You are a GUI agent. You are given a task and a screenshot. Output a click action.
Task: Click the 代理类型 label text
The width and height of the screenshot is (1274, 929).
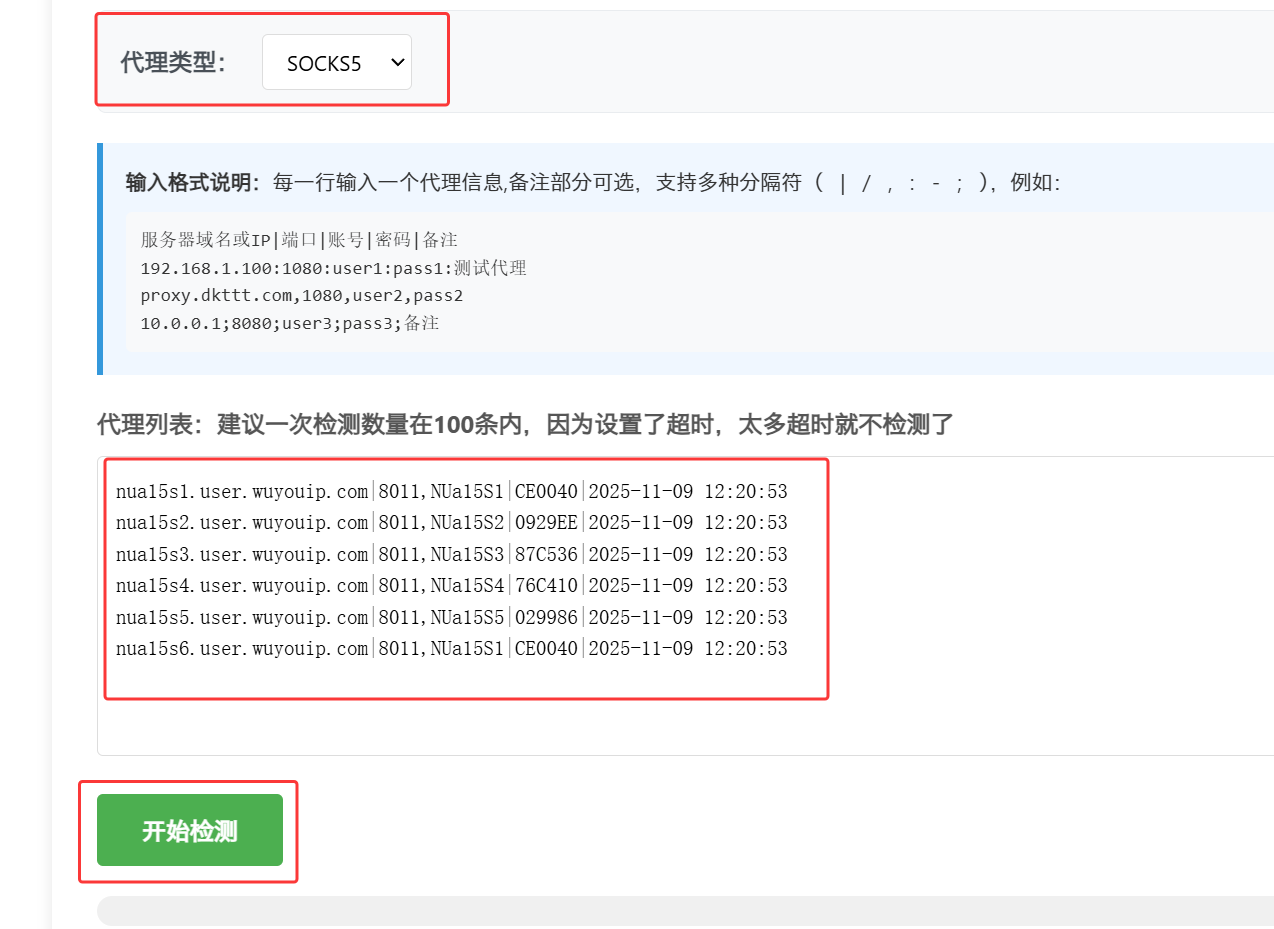pos(173,63)
